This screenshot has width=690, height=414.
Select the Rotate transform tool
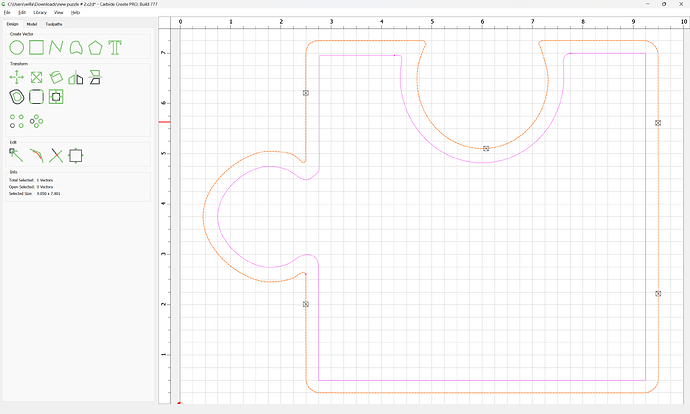point(56,77)
